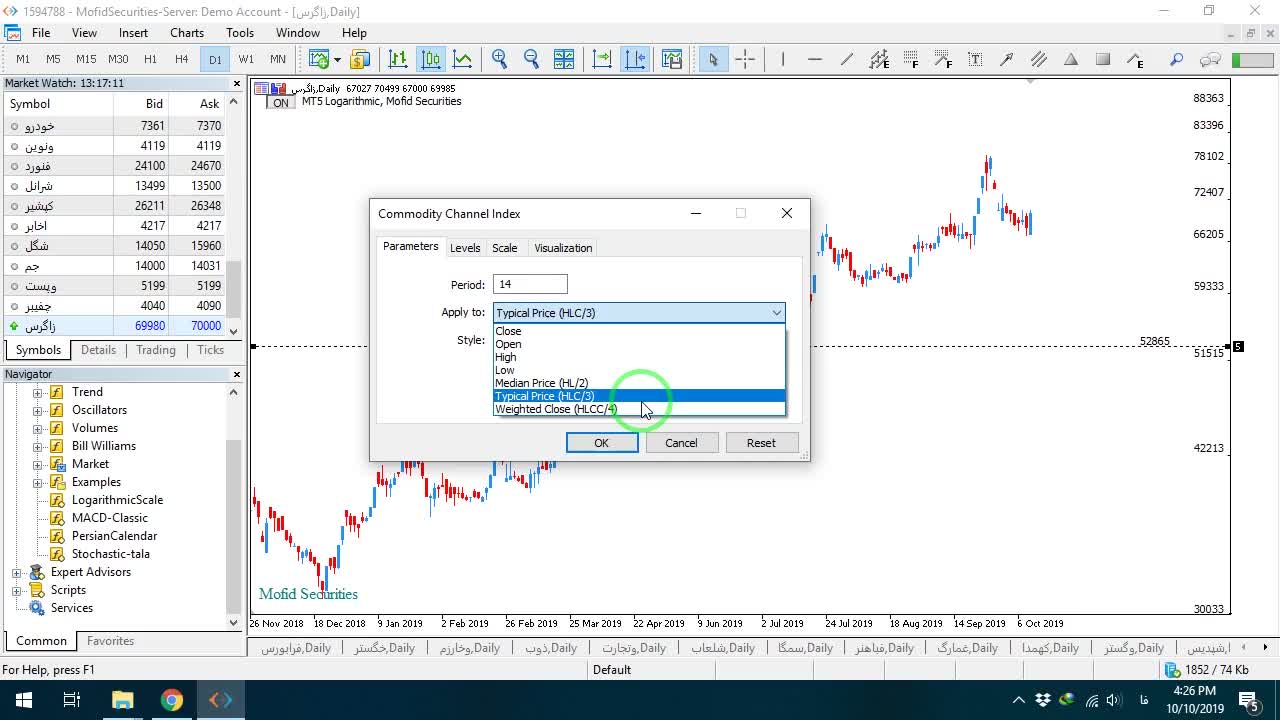1280x720 pixels.
Task: Switch Navigator to Favorites tab
Action: point(110,641)
